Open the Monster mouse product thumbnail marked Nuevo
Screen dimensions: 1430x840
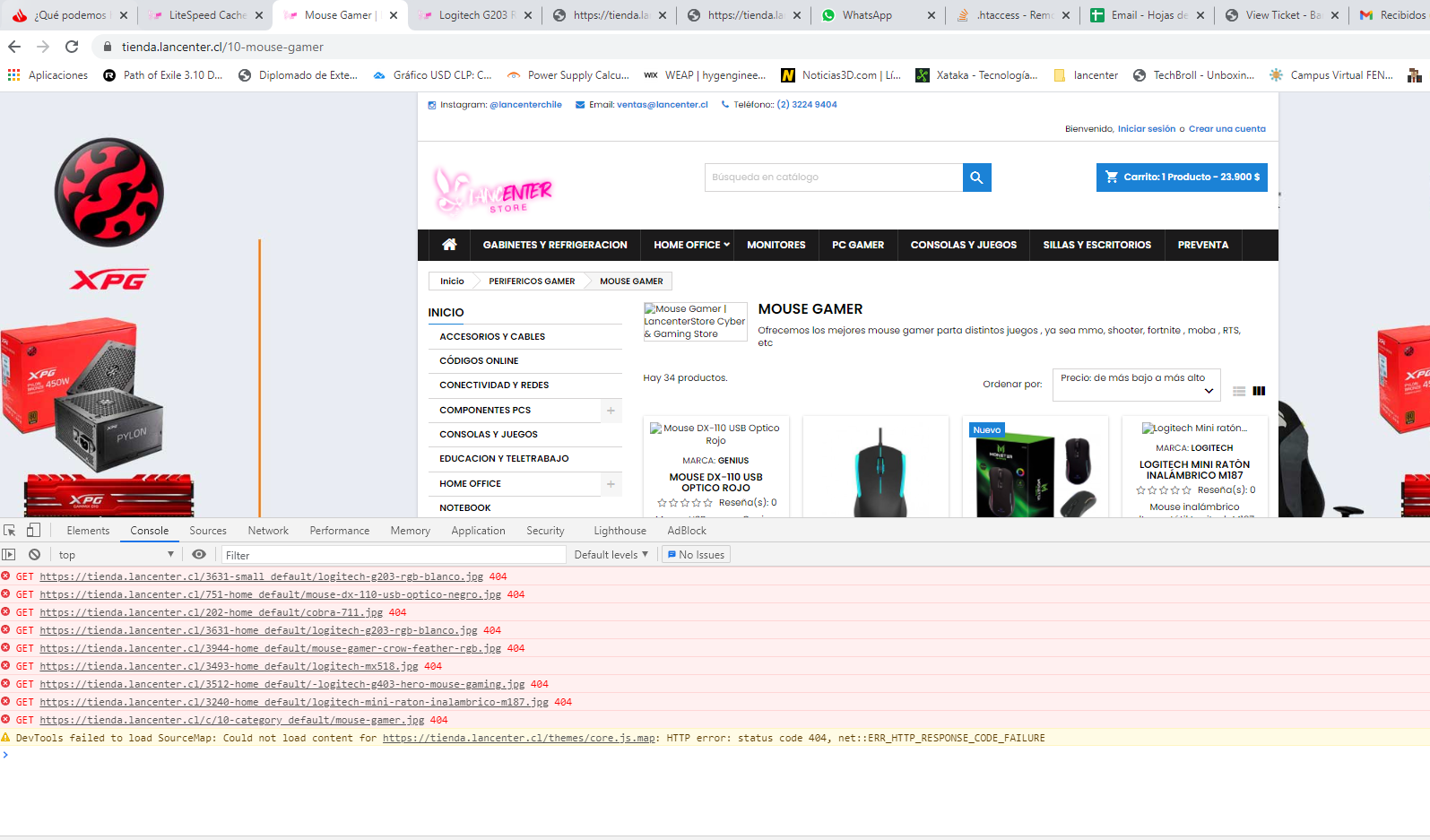[1035, 470]
